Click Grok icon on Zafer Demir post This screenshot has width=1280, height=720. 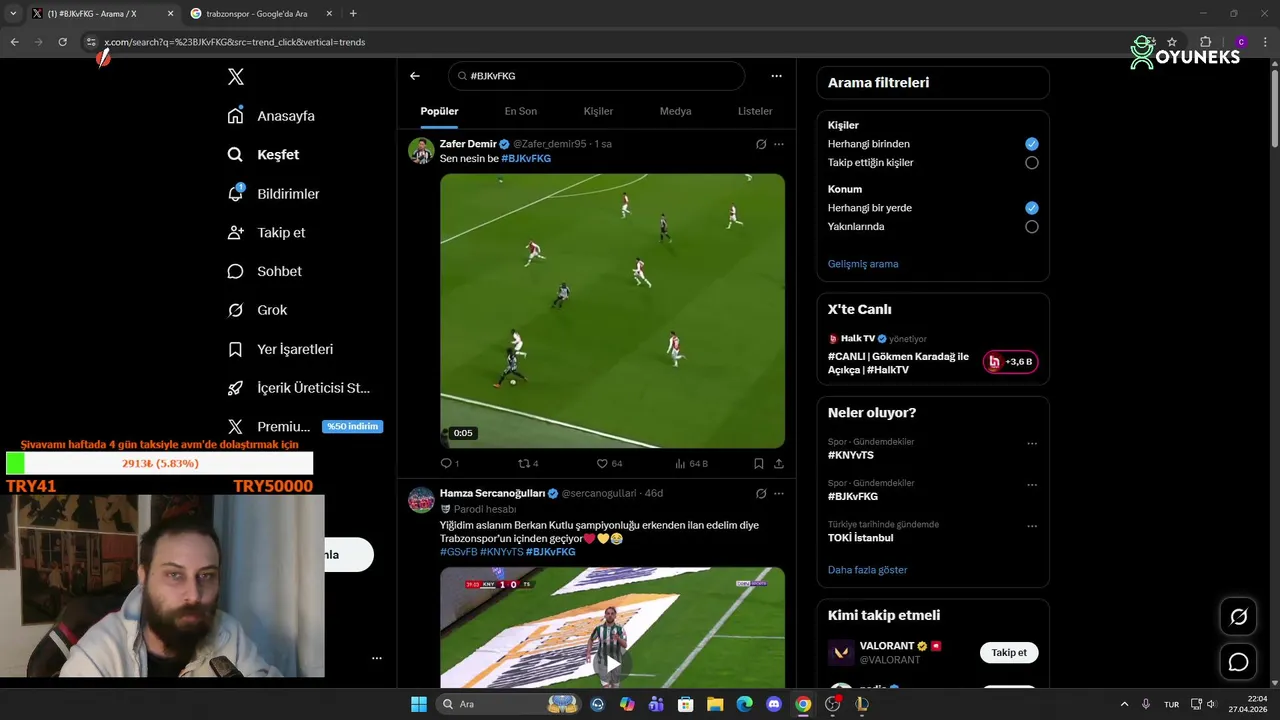761,144
